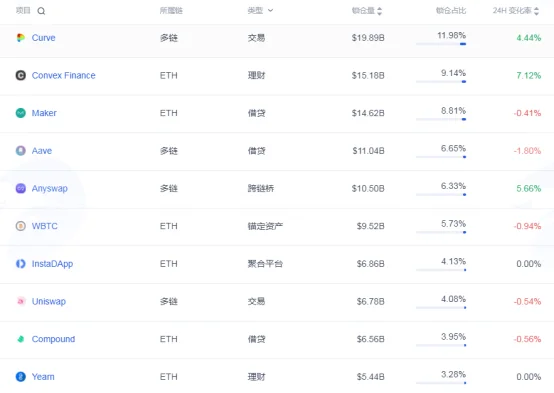
Task: Click the Convex Finance logo icon
Action: pos(20,75)
